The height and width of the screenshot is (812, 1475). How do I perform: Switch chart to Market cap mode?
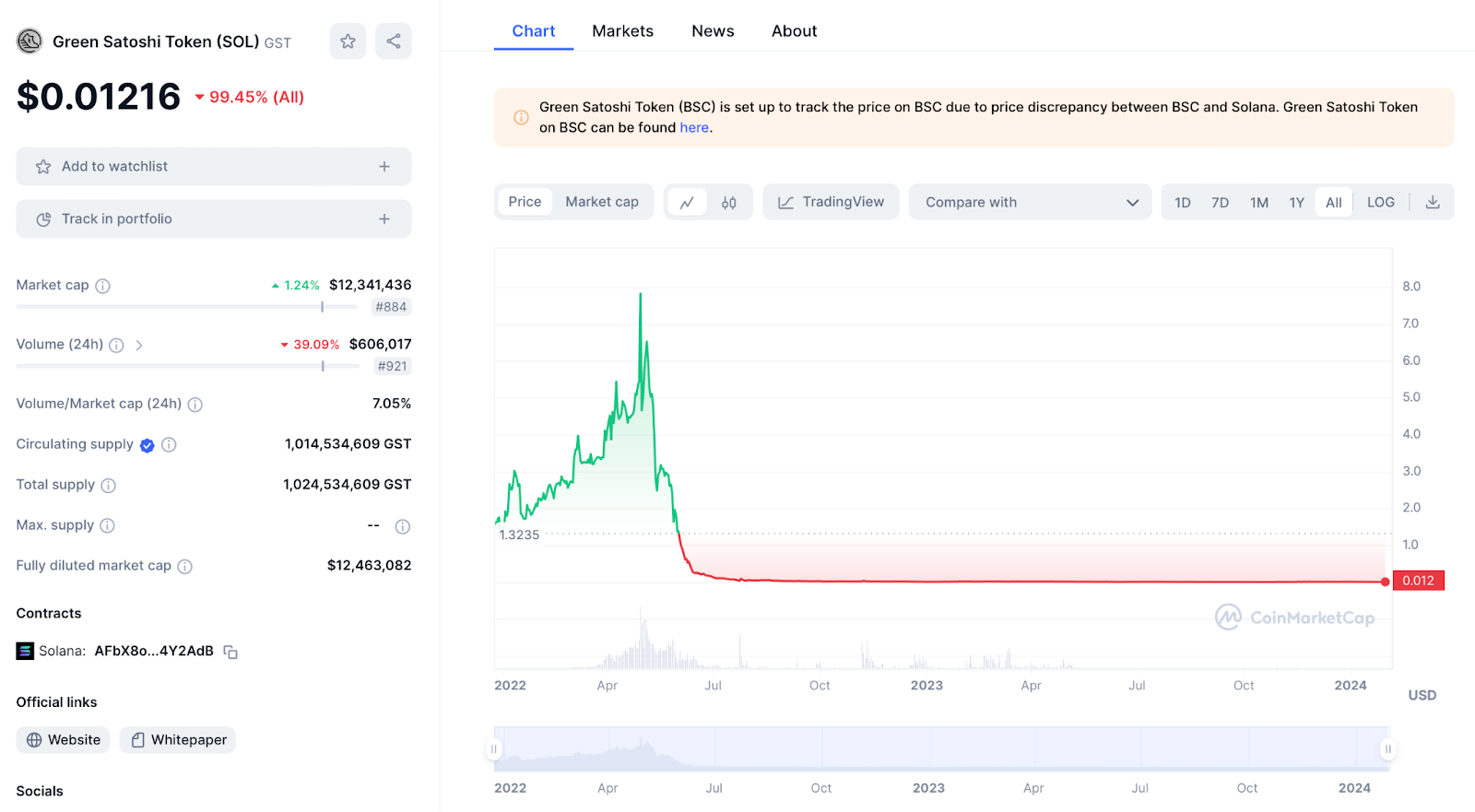602,202
